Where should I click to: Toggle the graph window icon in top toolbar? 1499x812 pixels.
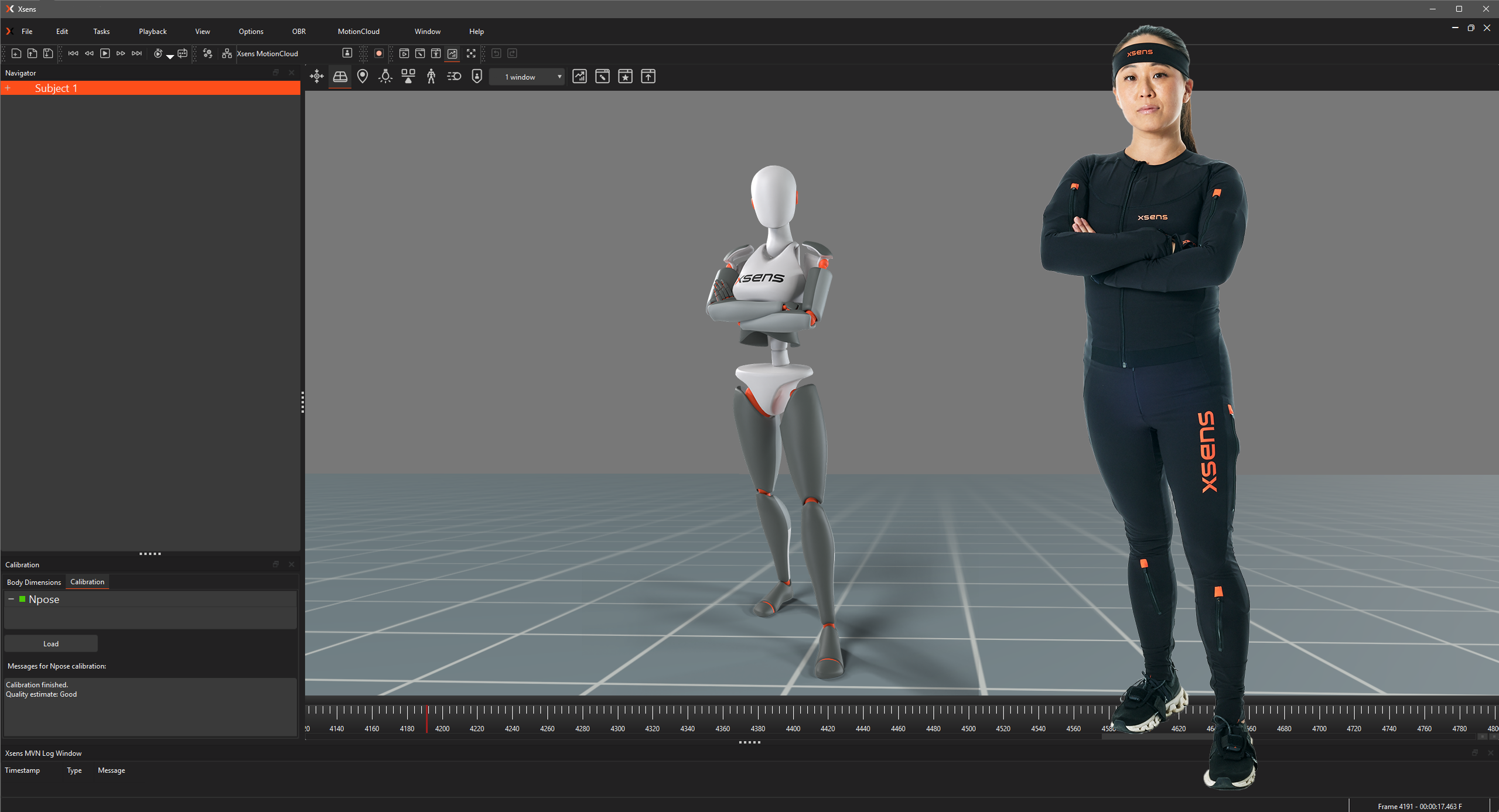tap(452, 53)
